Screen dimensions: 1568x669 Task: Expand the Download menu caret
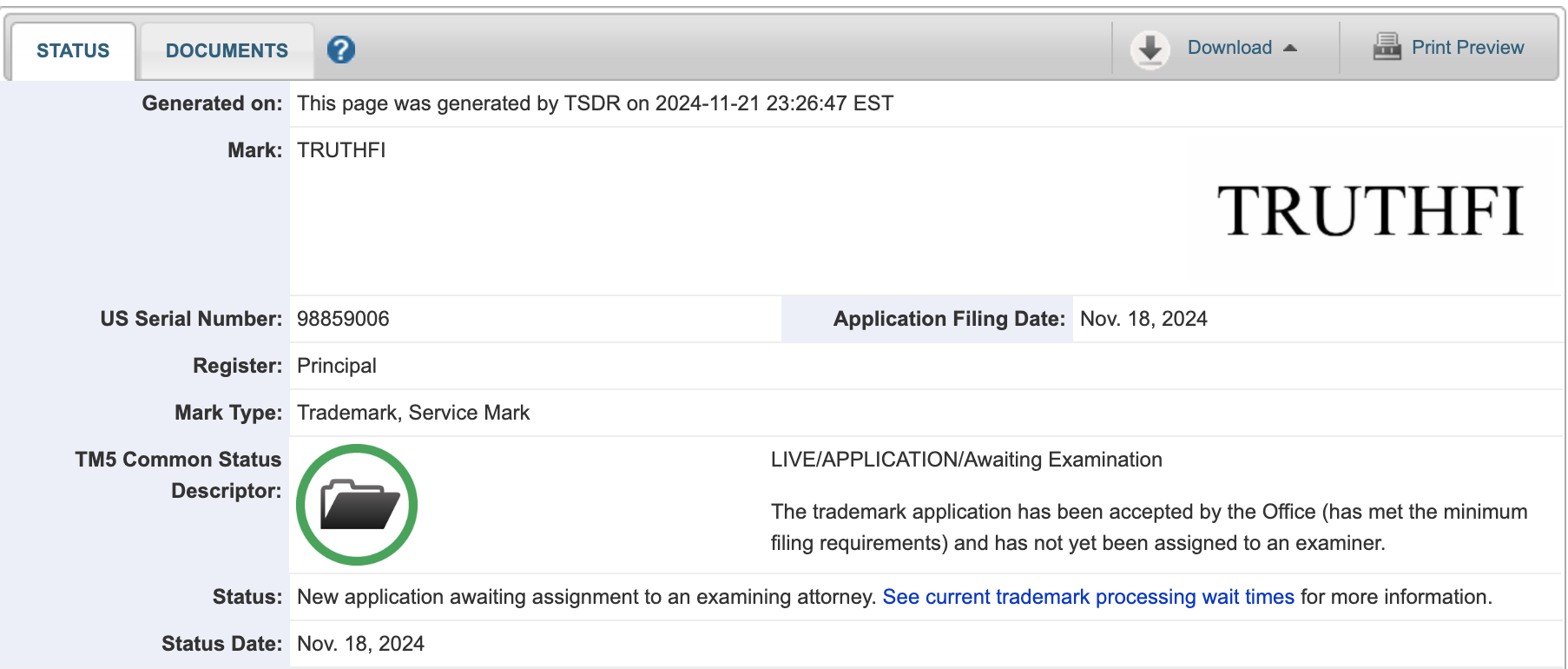1290,48
